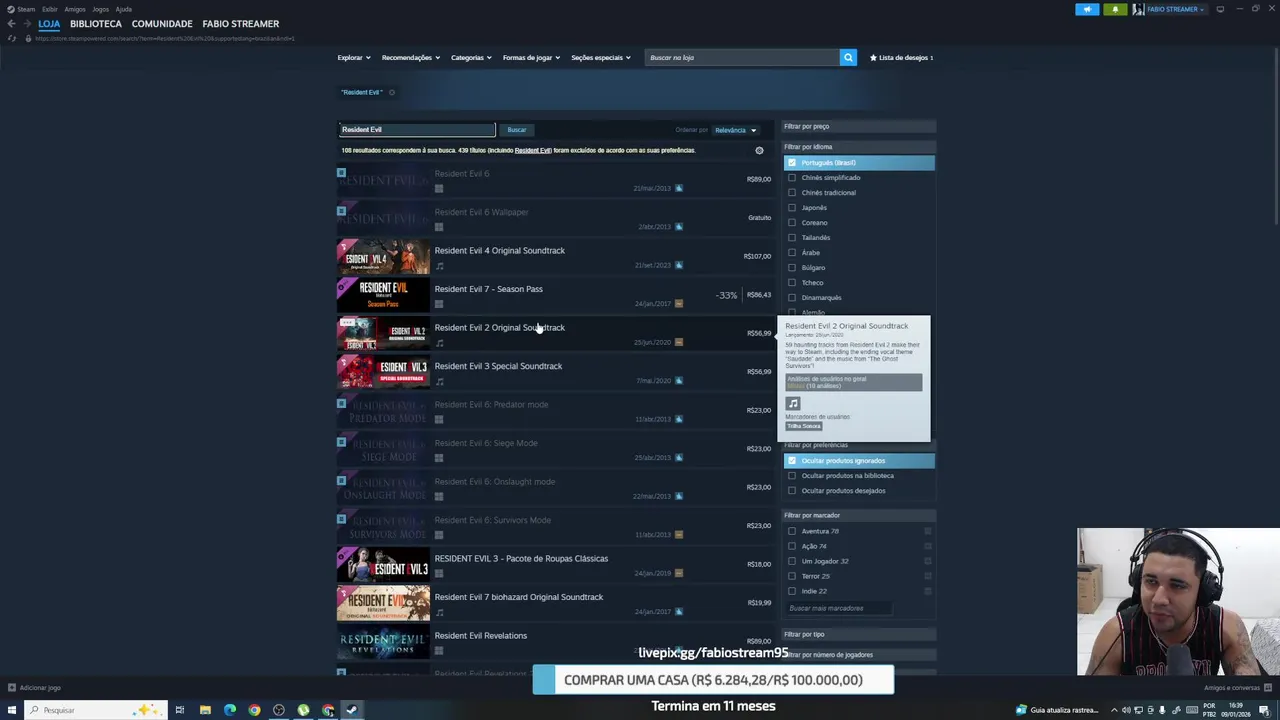Image resolution: width=1280 pixels, height=720 pixels.
Task: Reload the store page
Action: click(x=11, y=38)
